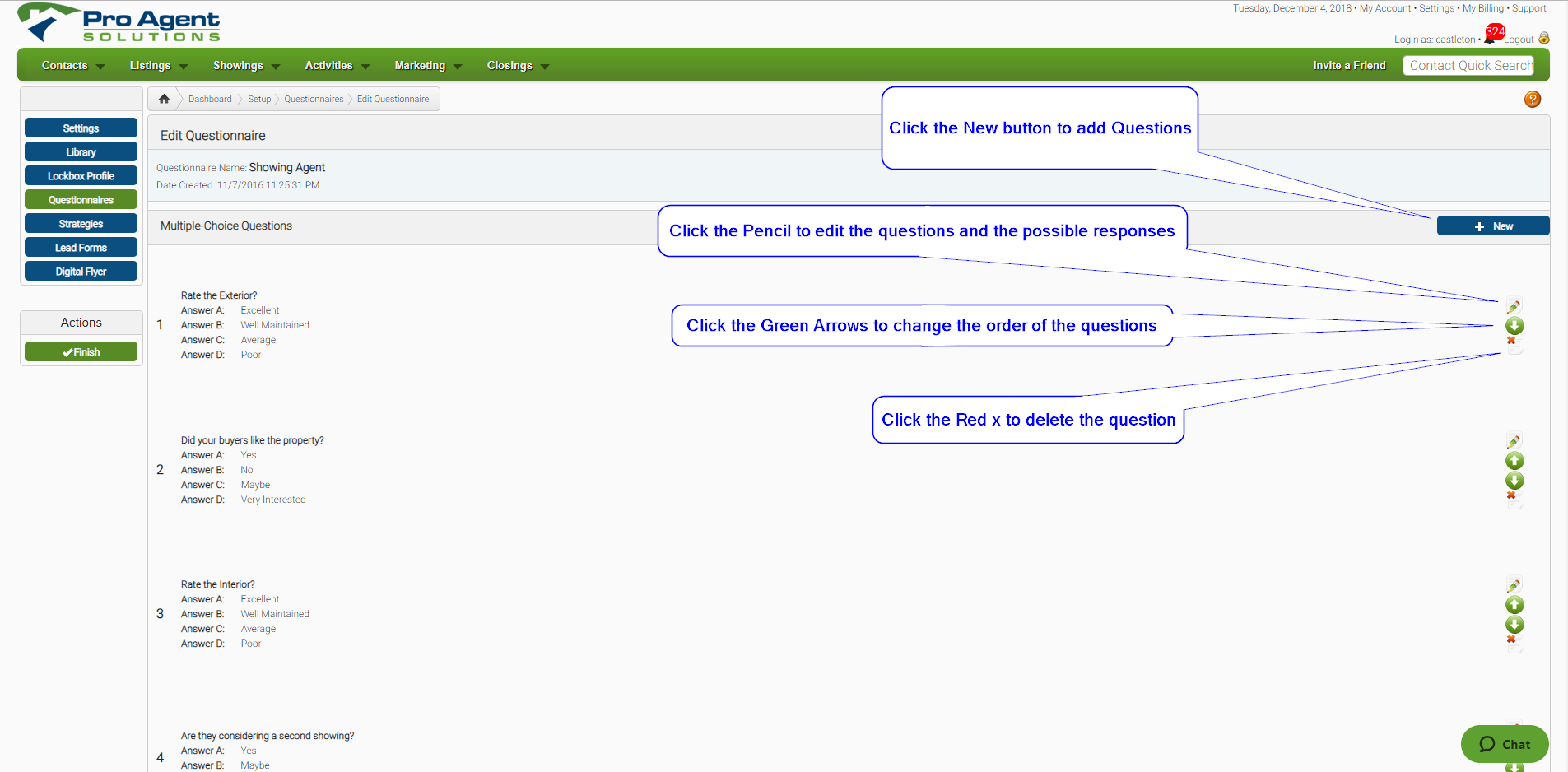This screenshot has height=772, width=1568.
Task: Move 'Rate the Exterior?' question down
Action: pyautogui.click(x=1514, y=326)
